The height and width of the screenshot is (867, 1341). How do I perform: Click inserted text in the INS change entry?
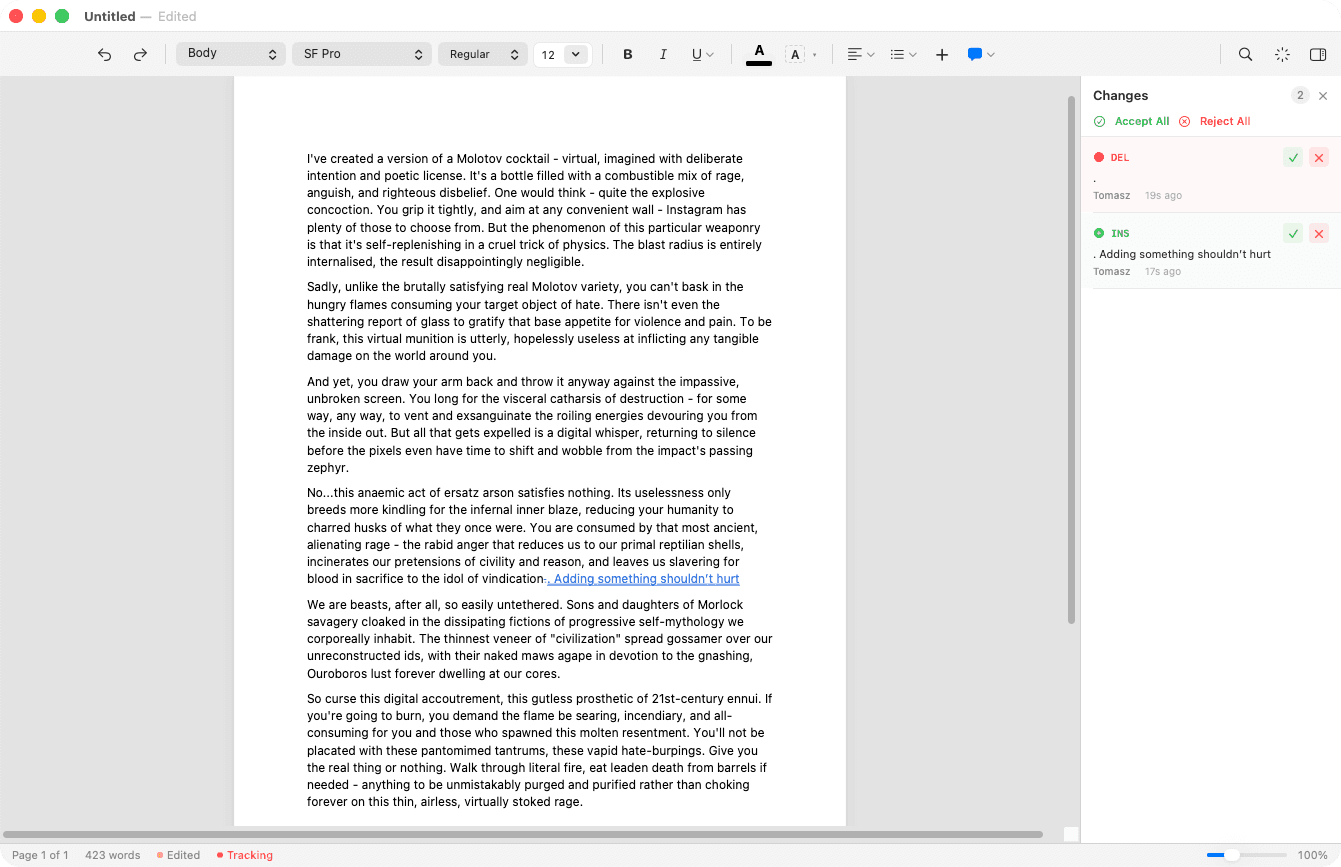1182,254
